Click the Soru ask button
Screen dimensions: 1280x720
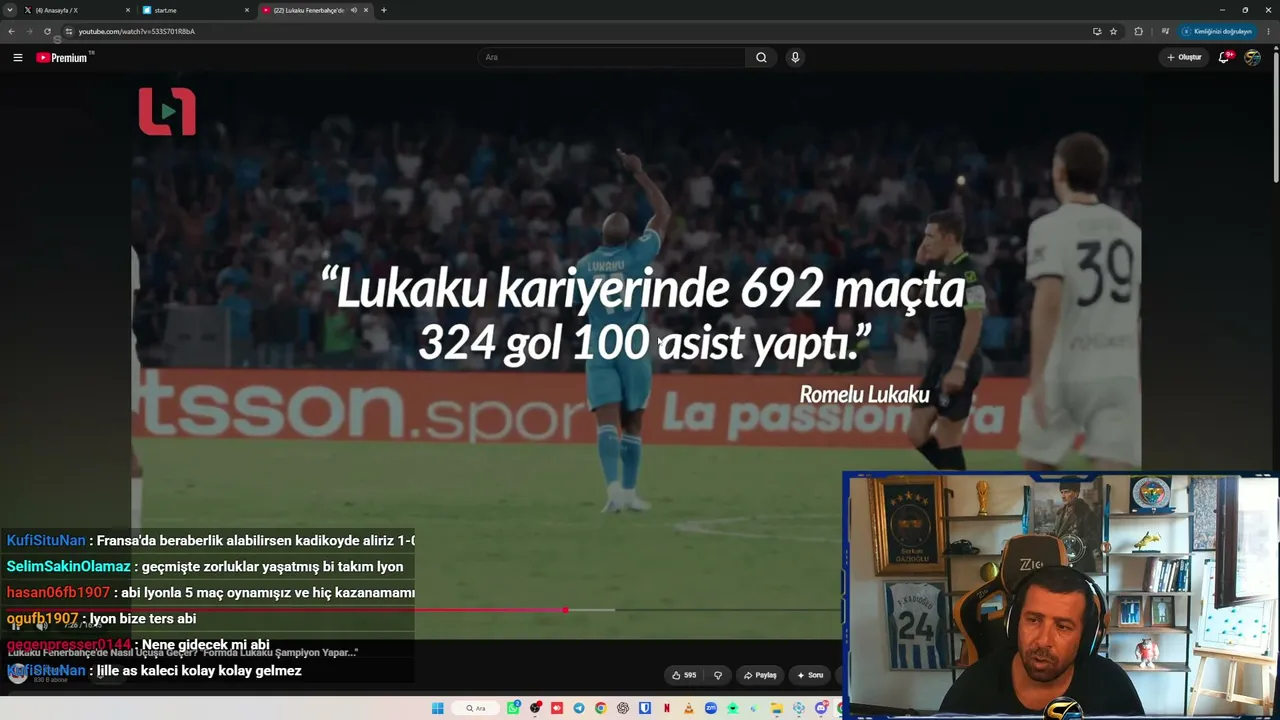pyautogui.click(x=810, y=675)
